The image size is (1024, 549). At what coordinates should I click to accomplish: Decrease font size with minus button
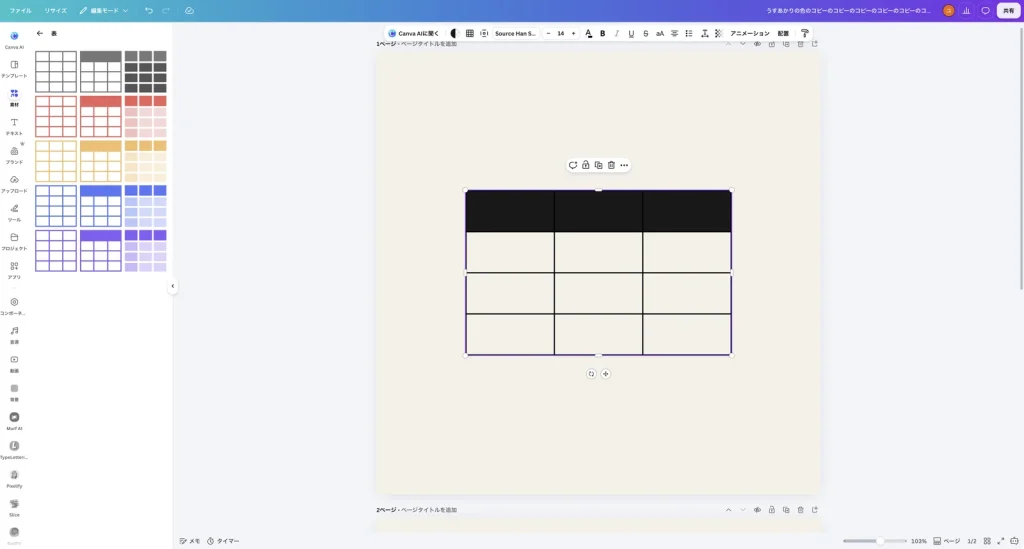click(548, 33)
